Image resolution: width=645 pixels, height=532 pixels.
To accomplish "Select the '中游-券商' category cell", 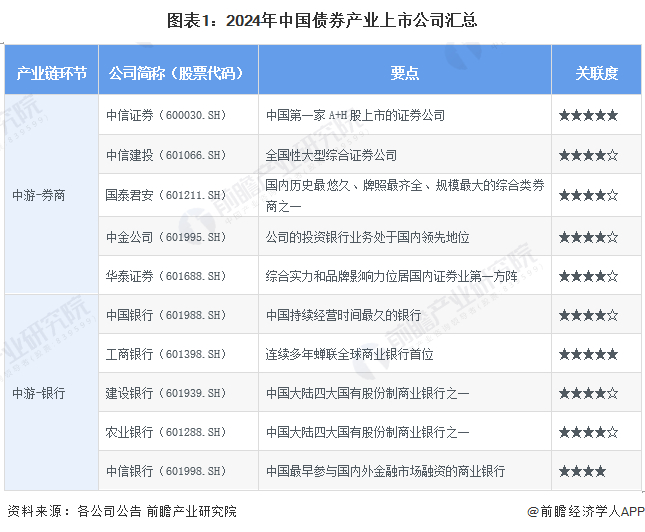I will (x=51, y=195).
